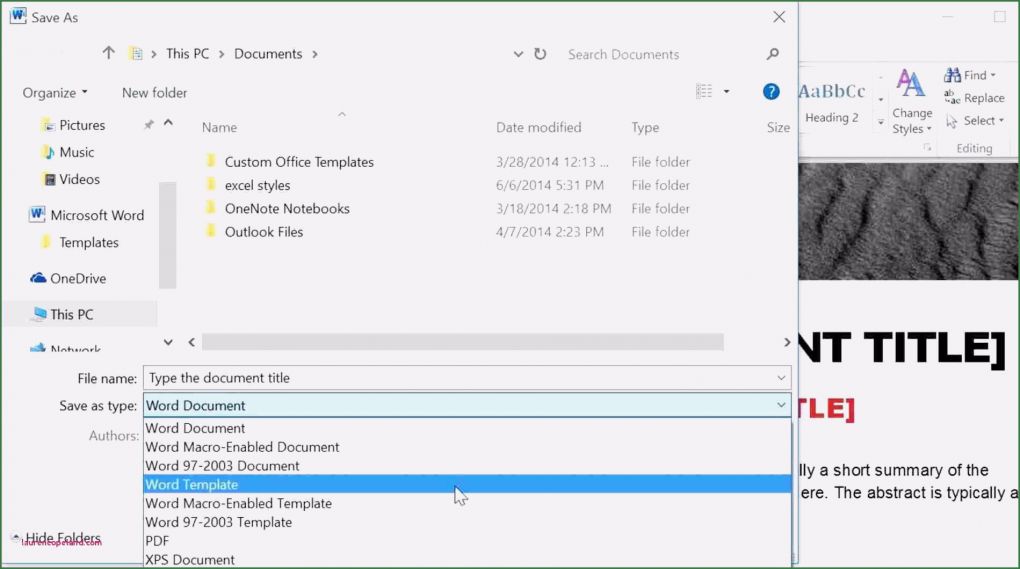Click the search magnifier icon
Viewport: 1020px width, 569px height.
pos(772,54)
